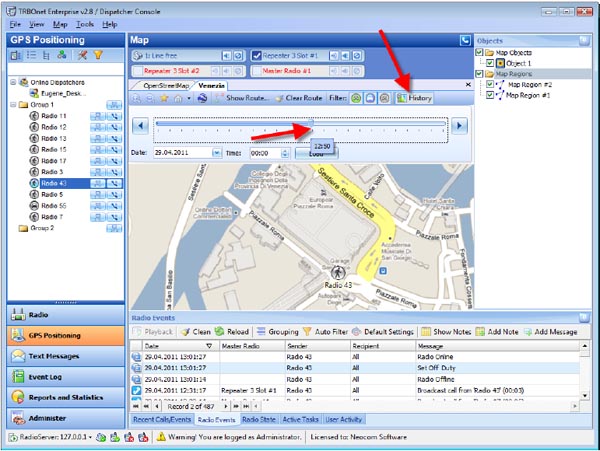Viewport: 600px width, 451px height.
Task: Click the tree view icon in GPS Positioning toolbar
Action: click(x=46, y=55)
